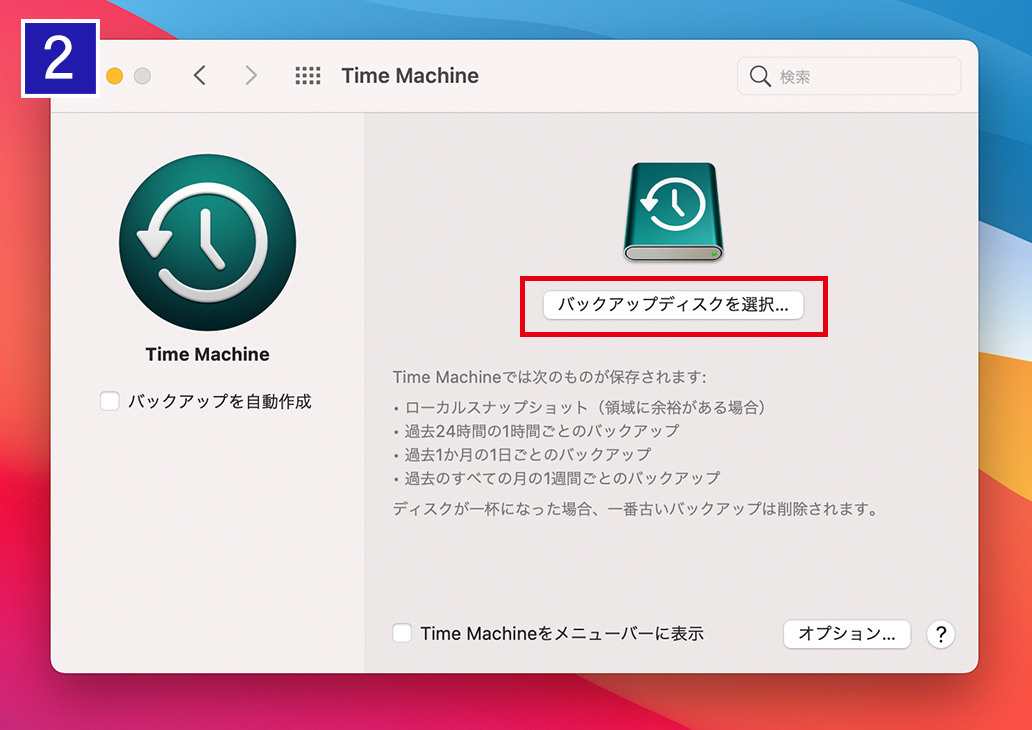1032x730 pixels.
Task: Click the Time Machine label under the icon
Action: [207, 354]
